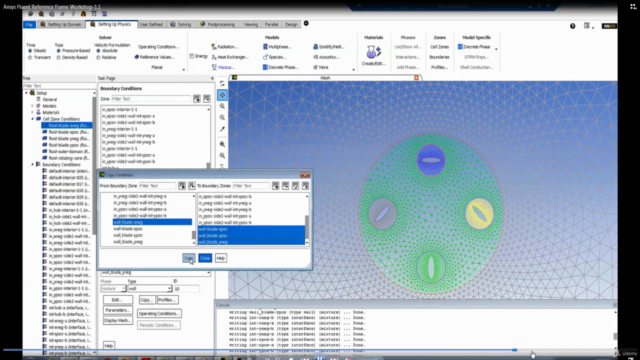Click the Edit... button in Task Page
640x360 pixels.
118,300
